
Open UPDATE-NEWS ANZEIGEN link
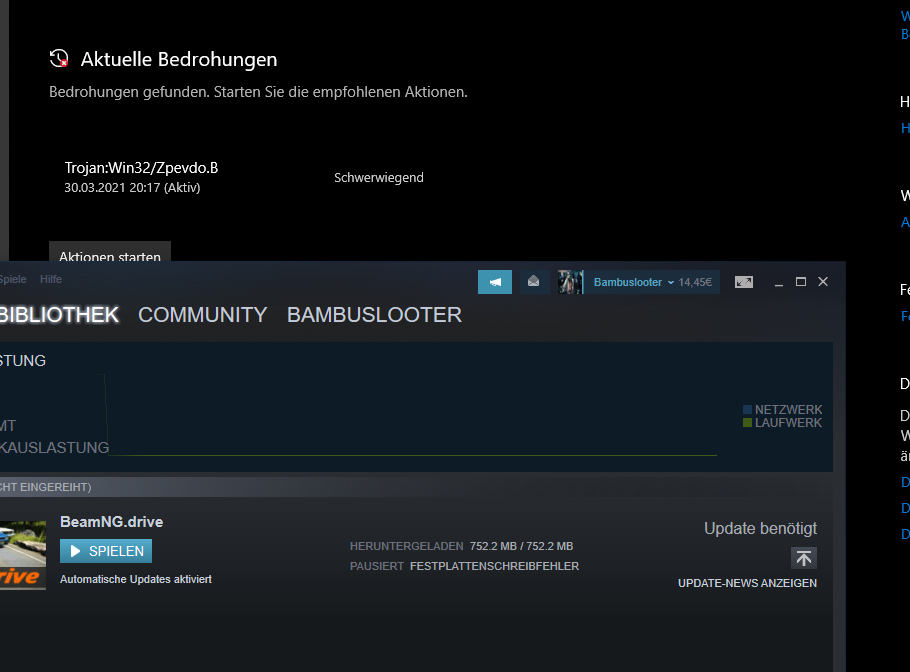(x=747, y=583)
